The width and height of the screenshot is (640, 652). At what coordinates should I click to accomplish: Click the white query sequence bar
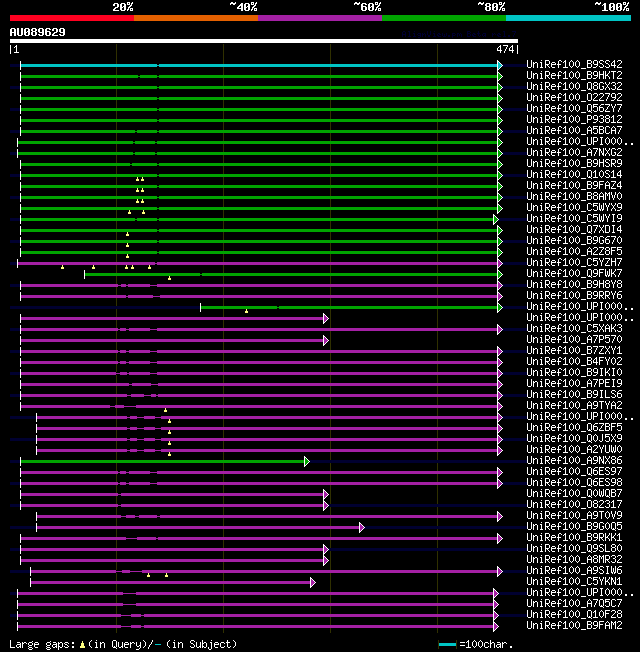tap(264, 41)
